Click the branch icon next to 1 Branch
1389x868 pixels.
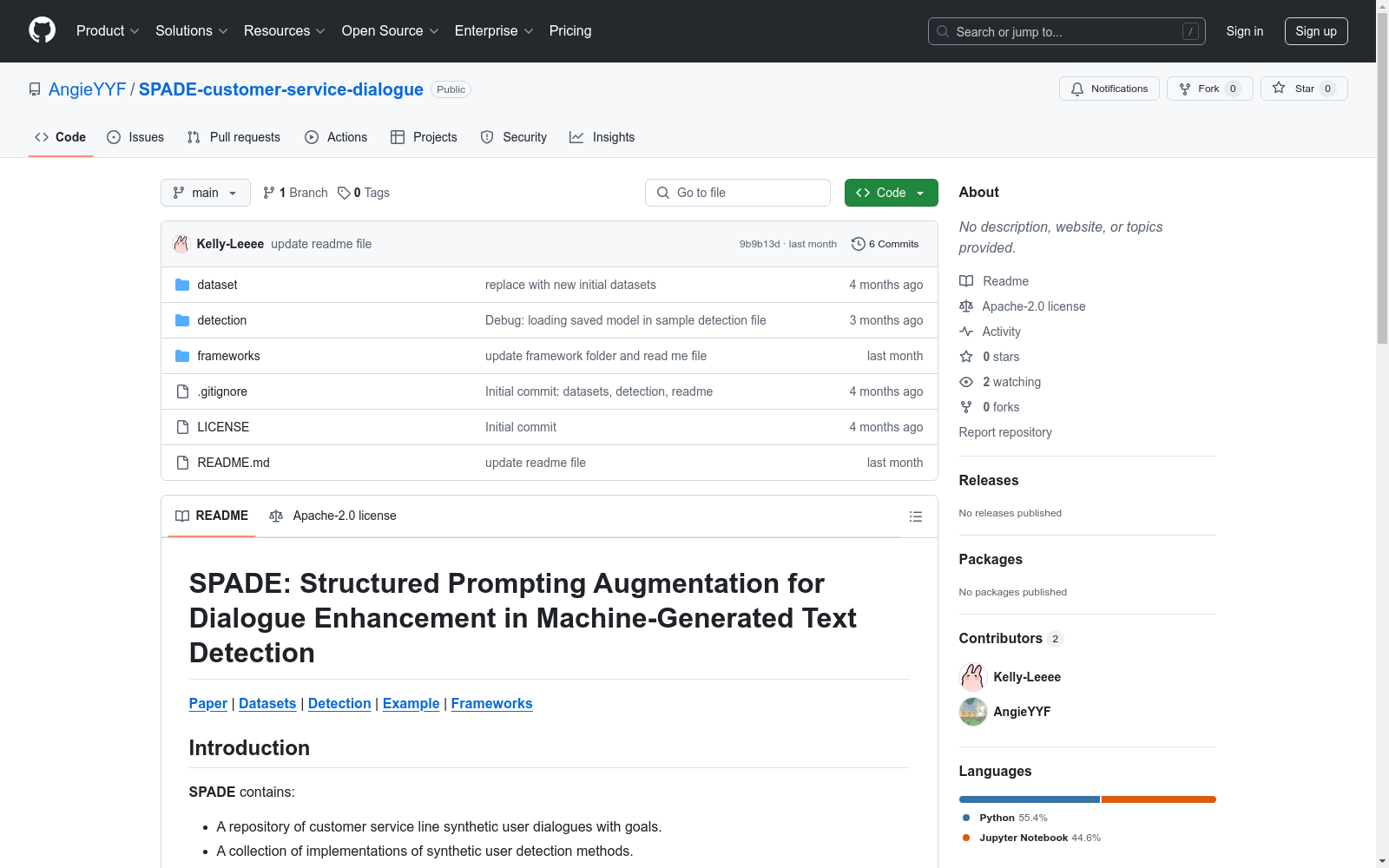click(x=269, y=193)
